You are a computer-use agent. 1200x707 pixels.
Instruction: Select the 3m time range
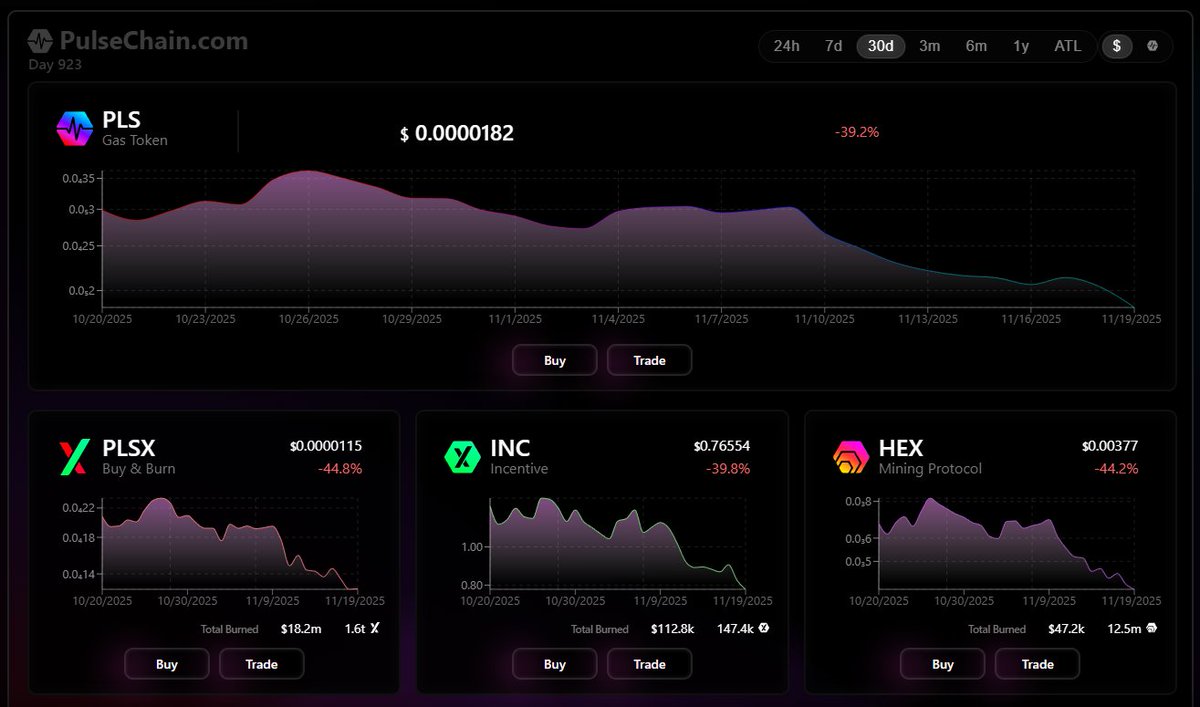pos(929,46)
